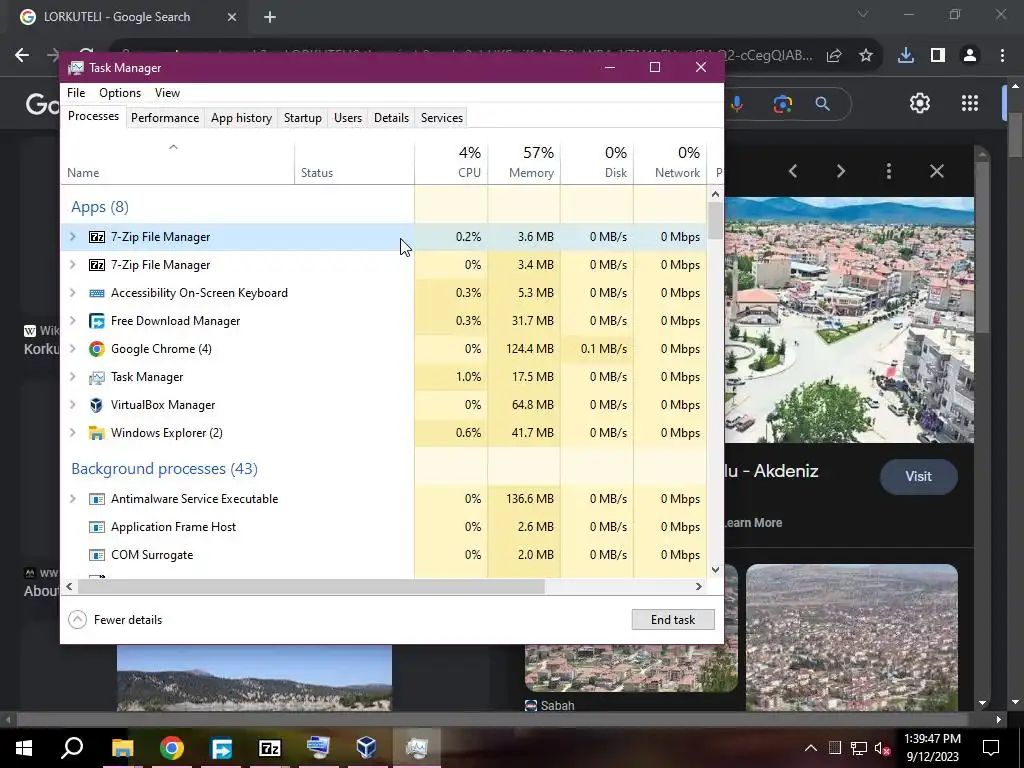The width and height of the screenshot is (1024, 768).
Task: Expand the second 7-Zip File Manager row
Action: point(72,265)
